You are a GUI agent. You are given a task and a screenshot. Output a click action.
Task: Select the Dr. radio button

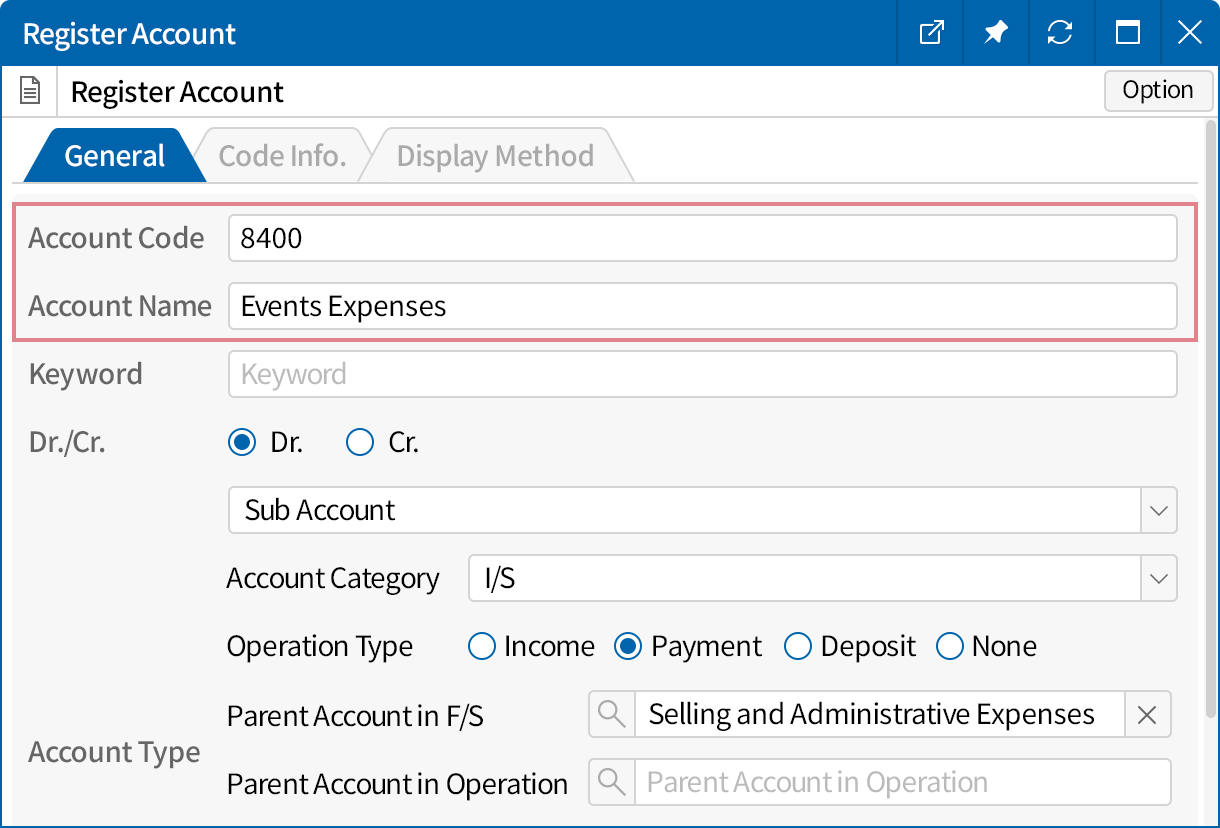(x=242, y=443)
